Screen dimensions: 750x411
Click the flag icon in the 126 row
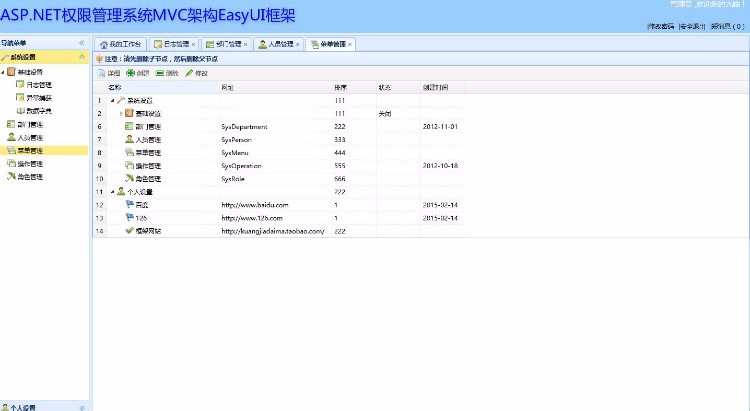point(129,217)
